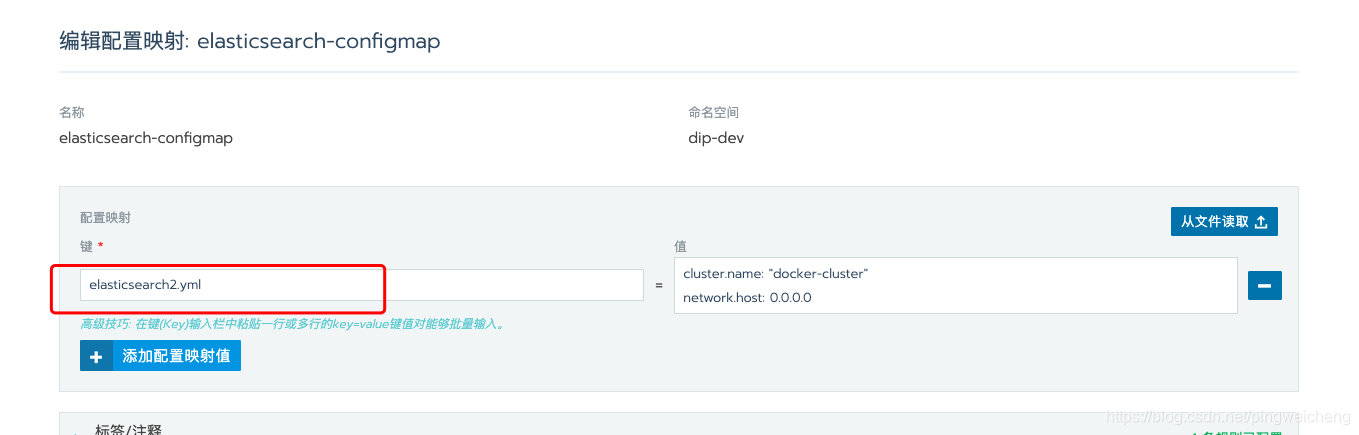Screen dimensions: 1359x435
Task: Click the name value elasticsearch-configmap
Action: click(x=146, y=138)
